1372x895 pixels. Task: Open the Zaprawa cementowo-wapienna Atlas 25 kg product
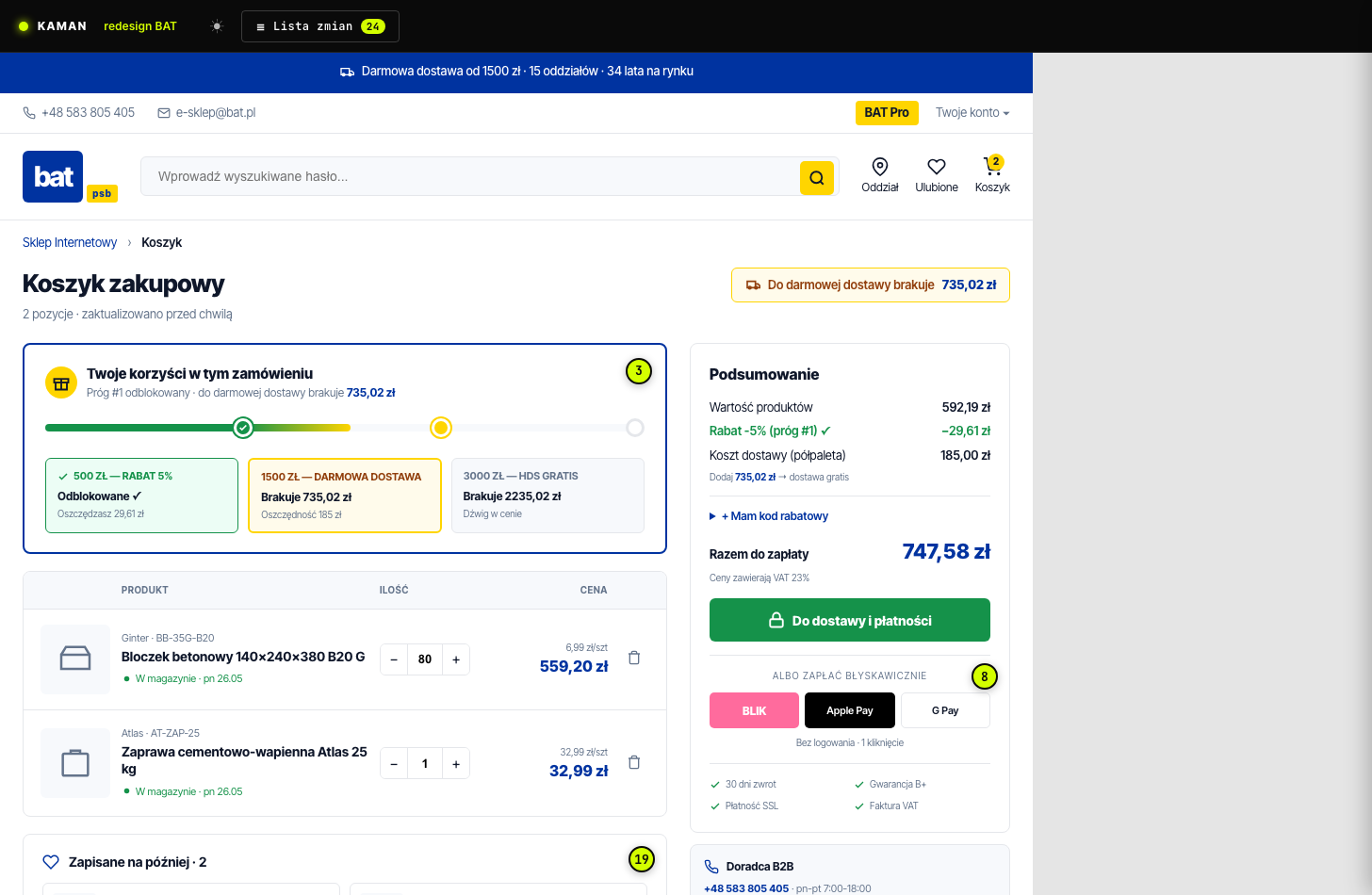[244, 760]
